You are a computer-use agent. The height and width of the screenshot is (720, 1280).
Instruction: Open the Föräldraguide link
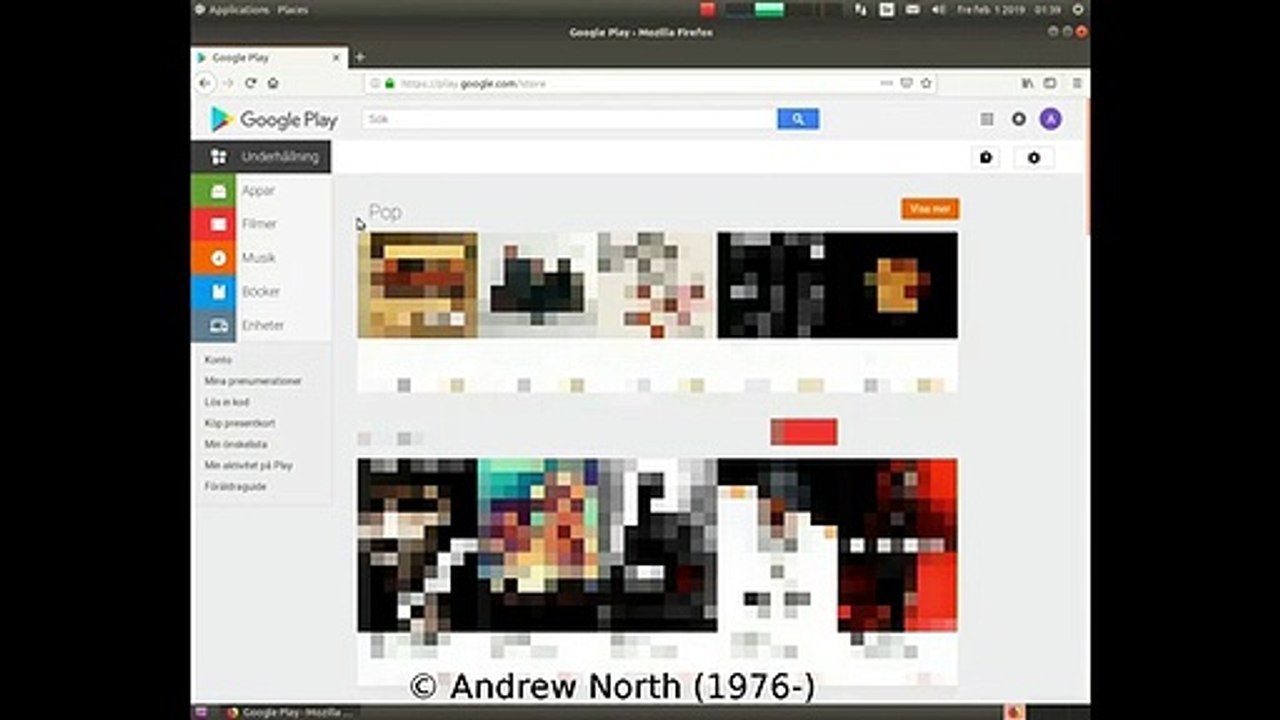point(236,486)
